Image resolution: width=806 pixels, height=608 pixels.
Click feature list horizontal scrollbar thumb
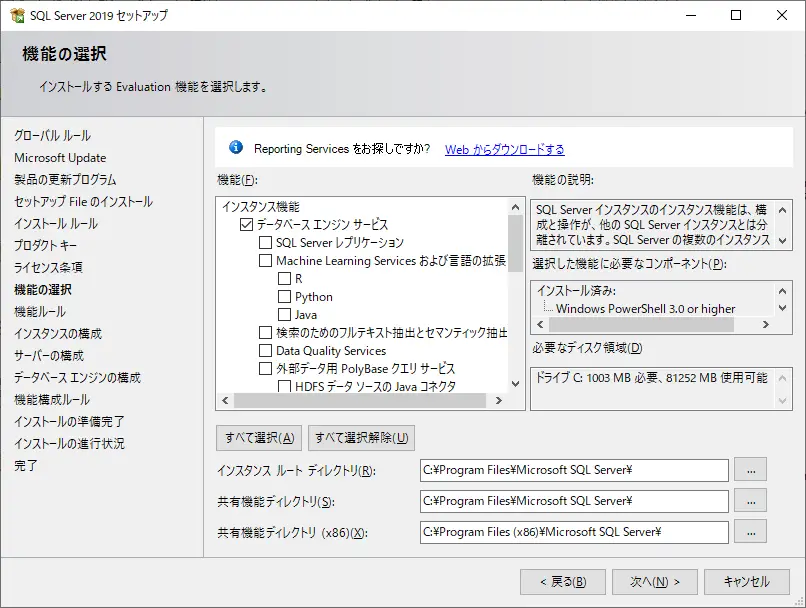coord(360,400)
